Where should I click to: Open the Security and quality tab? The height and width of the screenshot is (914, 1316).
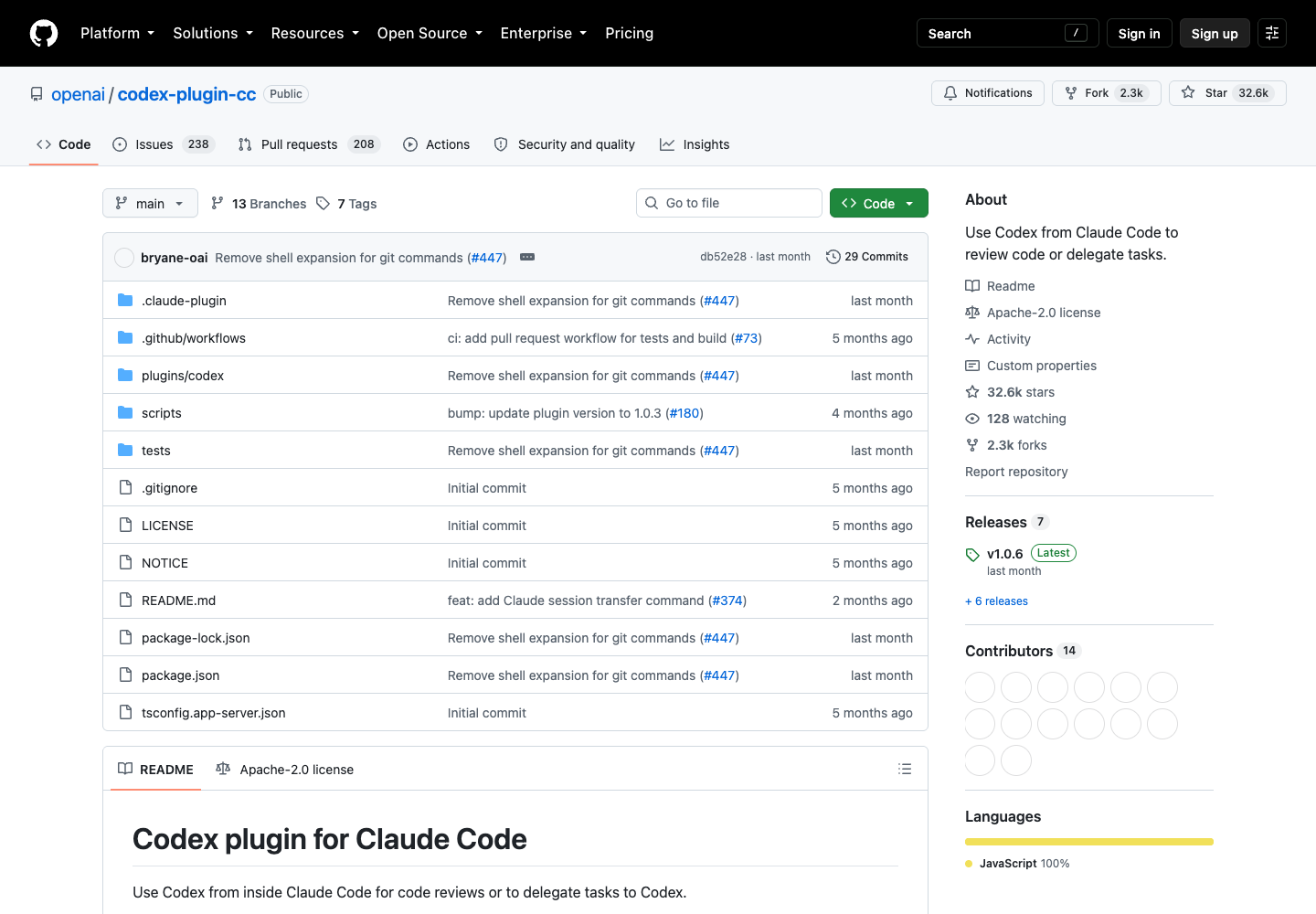click(564, 144)
